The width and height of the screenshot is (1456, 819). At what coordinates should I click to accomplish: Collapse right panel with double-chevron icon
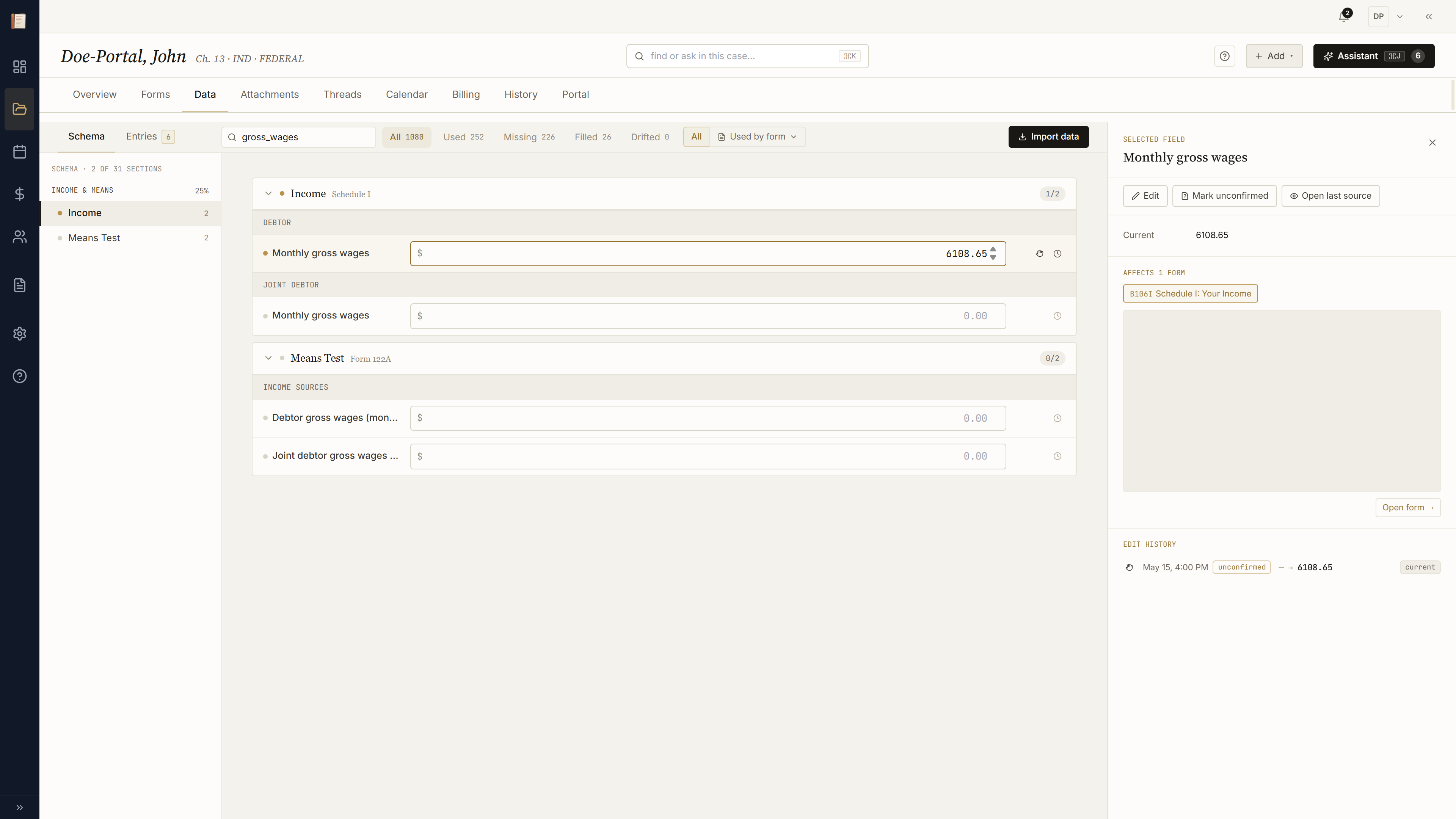click(1429, 16)
